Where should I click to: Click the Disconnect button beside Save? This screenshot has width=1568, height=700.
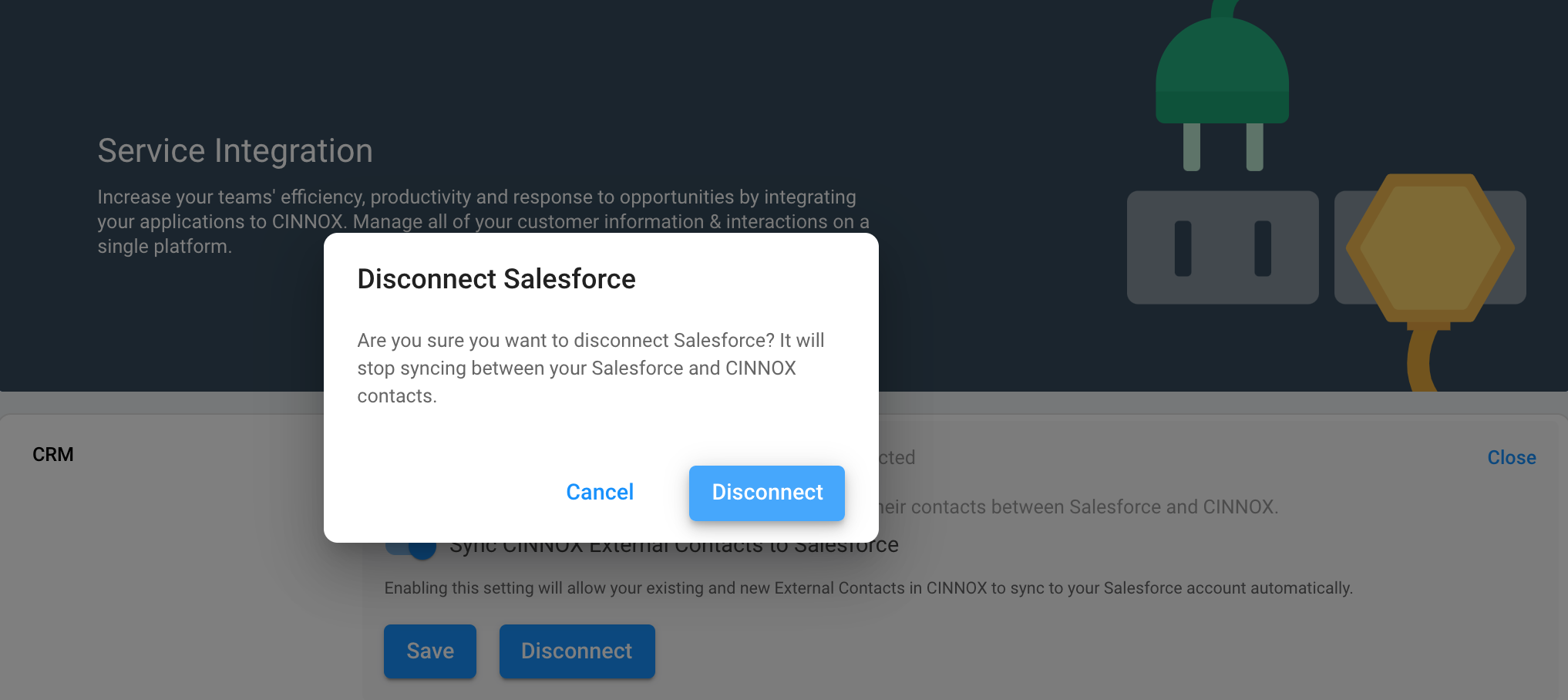click(577, 651)
